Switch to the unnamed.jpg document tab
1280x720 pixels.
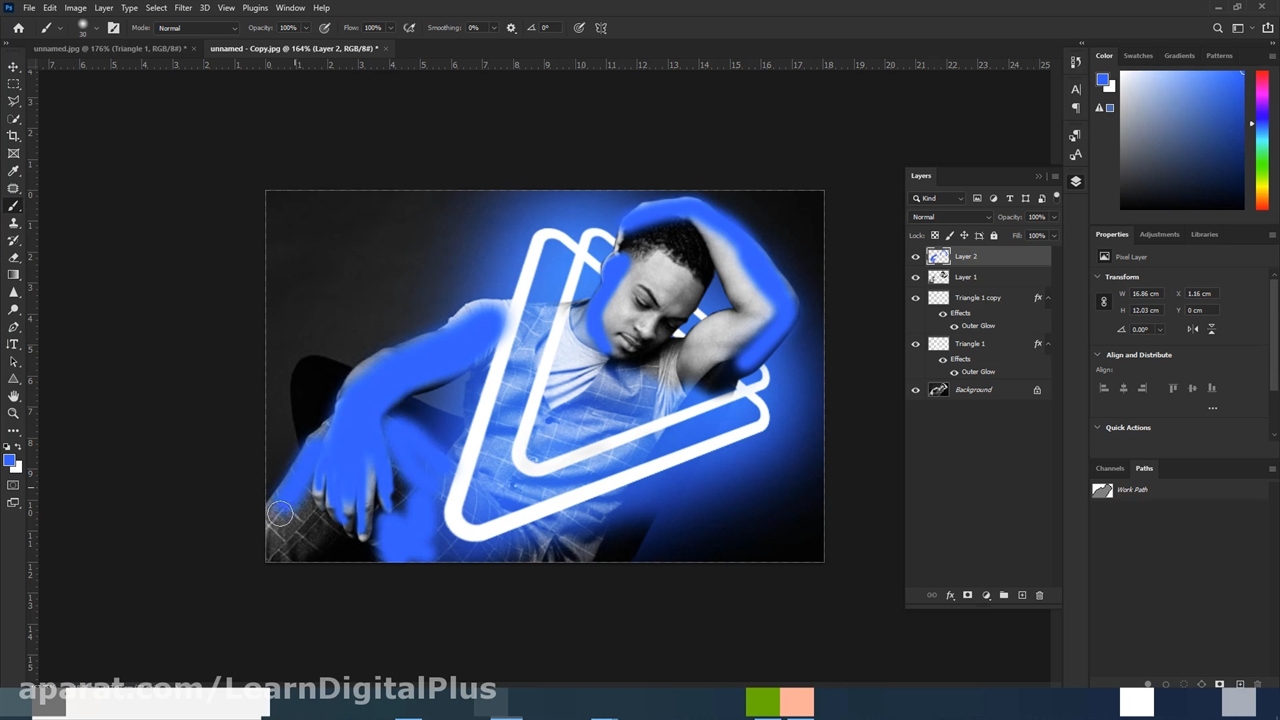tap(108, 48)
